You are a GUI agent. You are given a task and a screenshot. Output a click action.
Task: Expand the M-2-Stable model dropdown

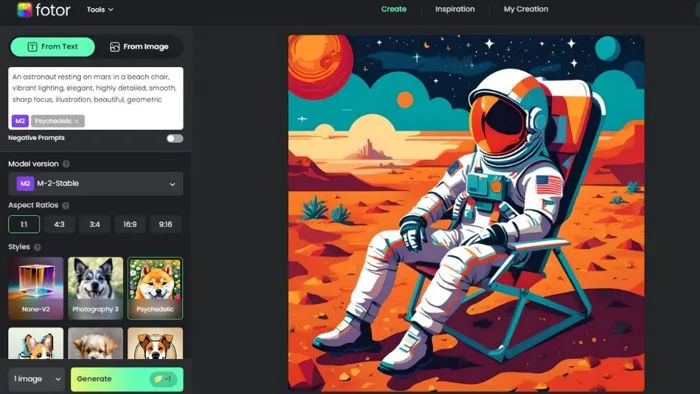[x=96, y=183]
